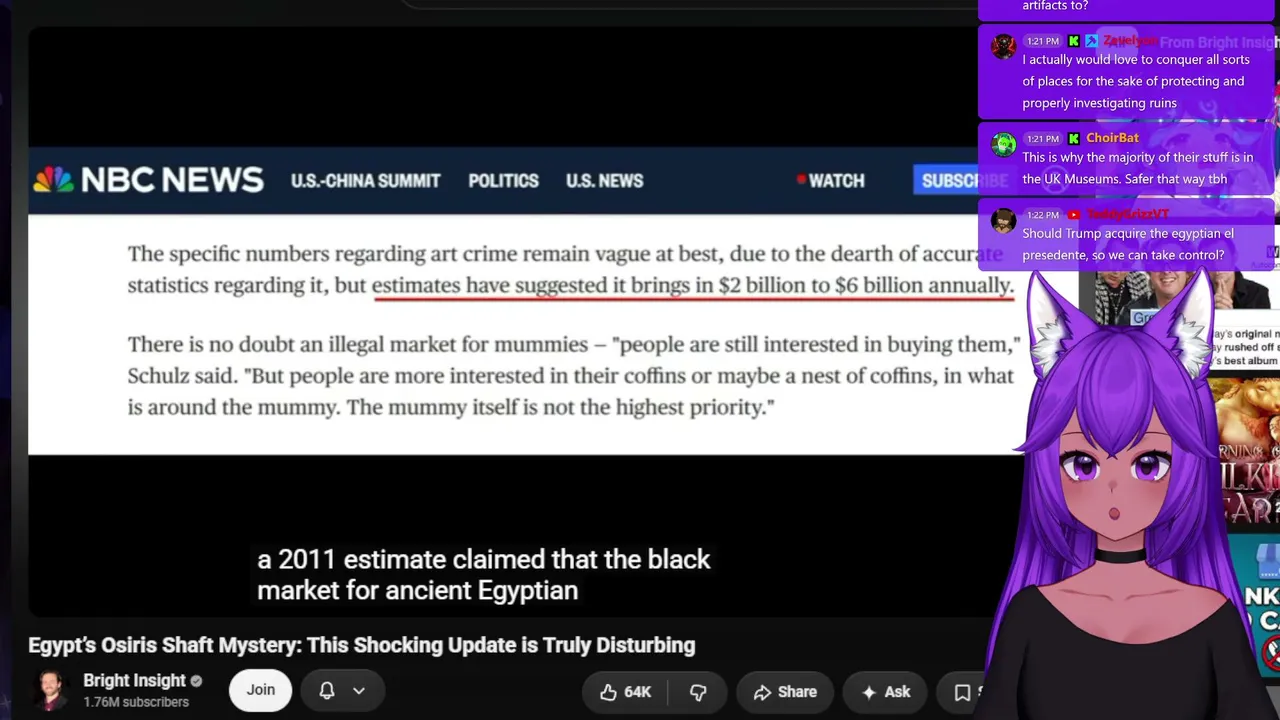Screen dimensions: 1280x720
Task: Click the red username on the conquer message
Action: point(1130,41)
